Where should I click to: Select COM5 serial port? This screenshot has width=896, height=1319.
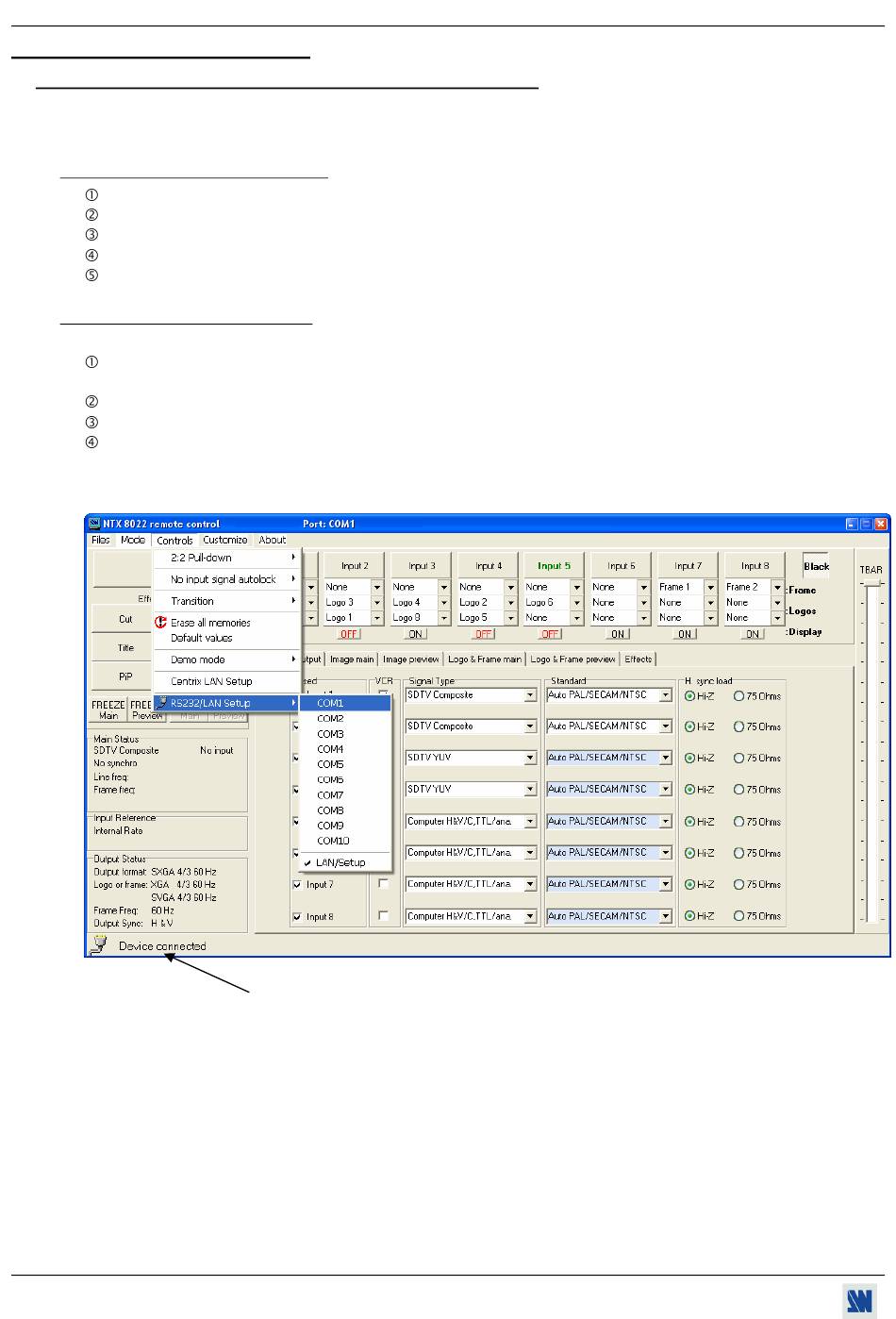coord(344,764)
